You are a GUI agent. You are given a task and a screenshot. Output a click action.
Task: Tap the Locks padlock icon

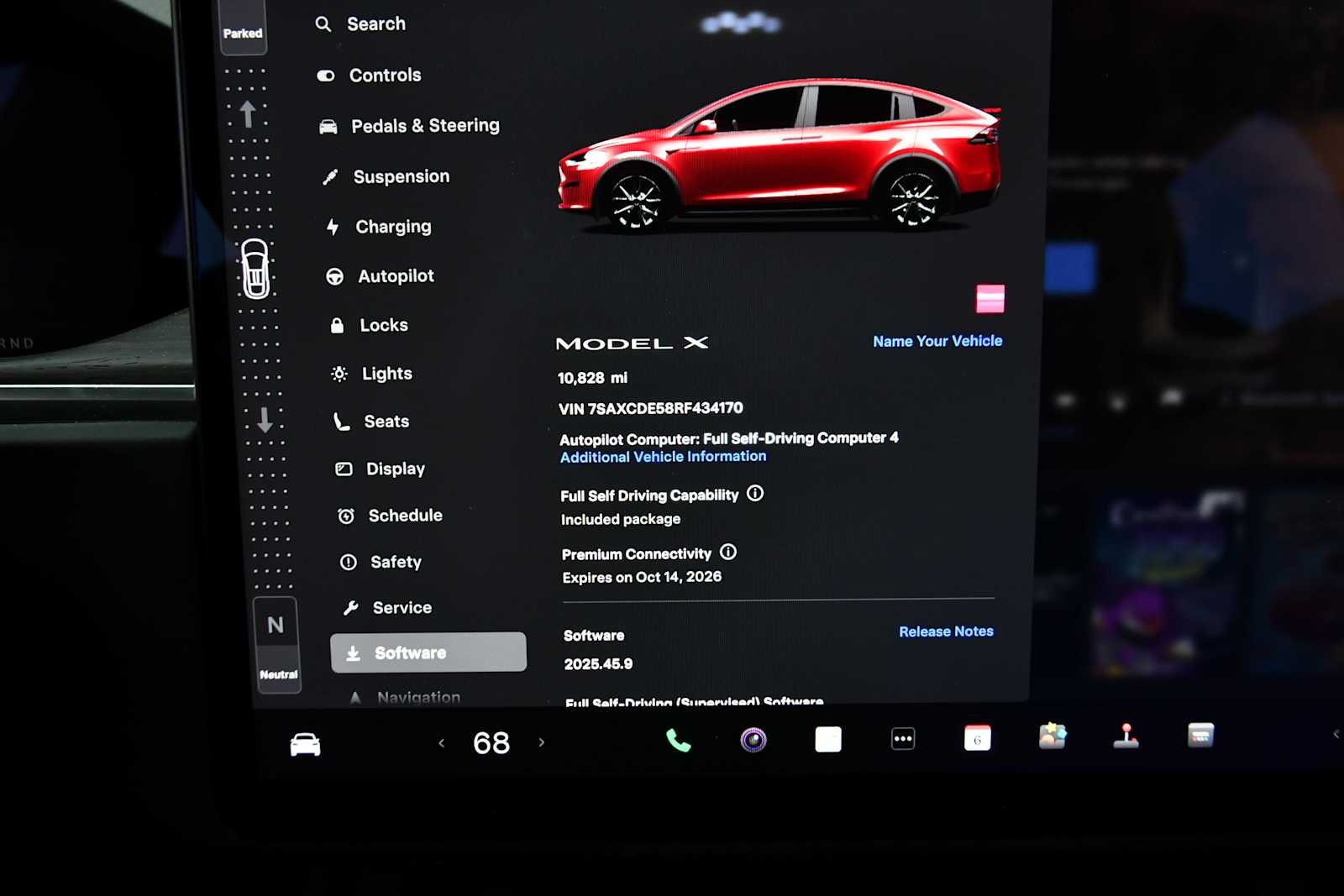coord(337,326)
